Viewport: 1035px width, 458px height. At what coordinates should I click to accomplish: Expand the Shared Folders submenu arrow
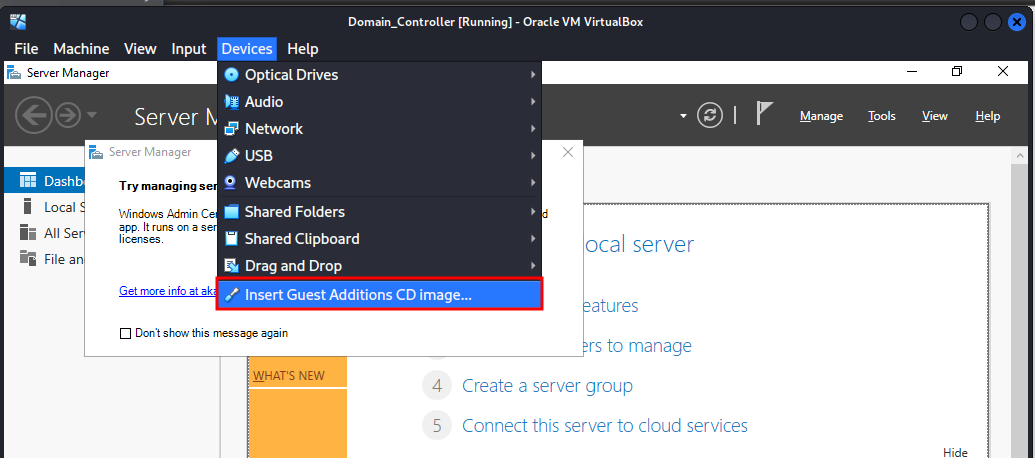pos(533,212)
